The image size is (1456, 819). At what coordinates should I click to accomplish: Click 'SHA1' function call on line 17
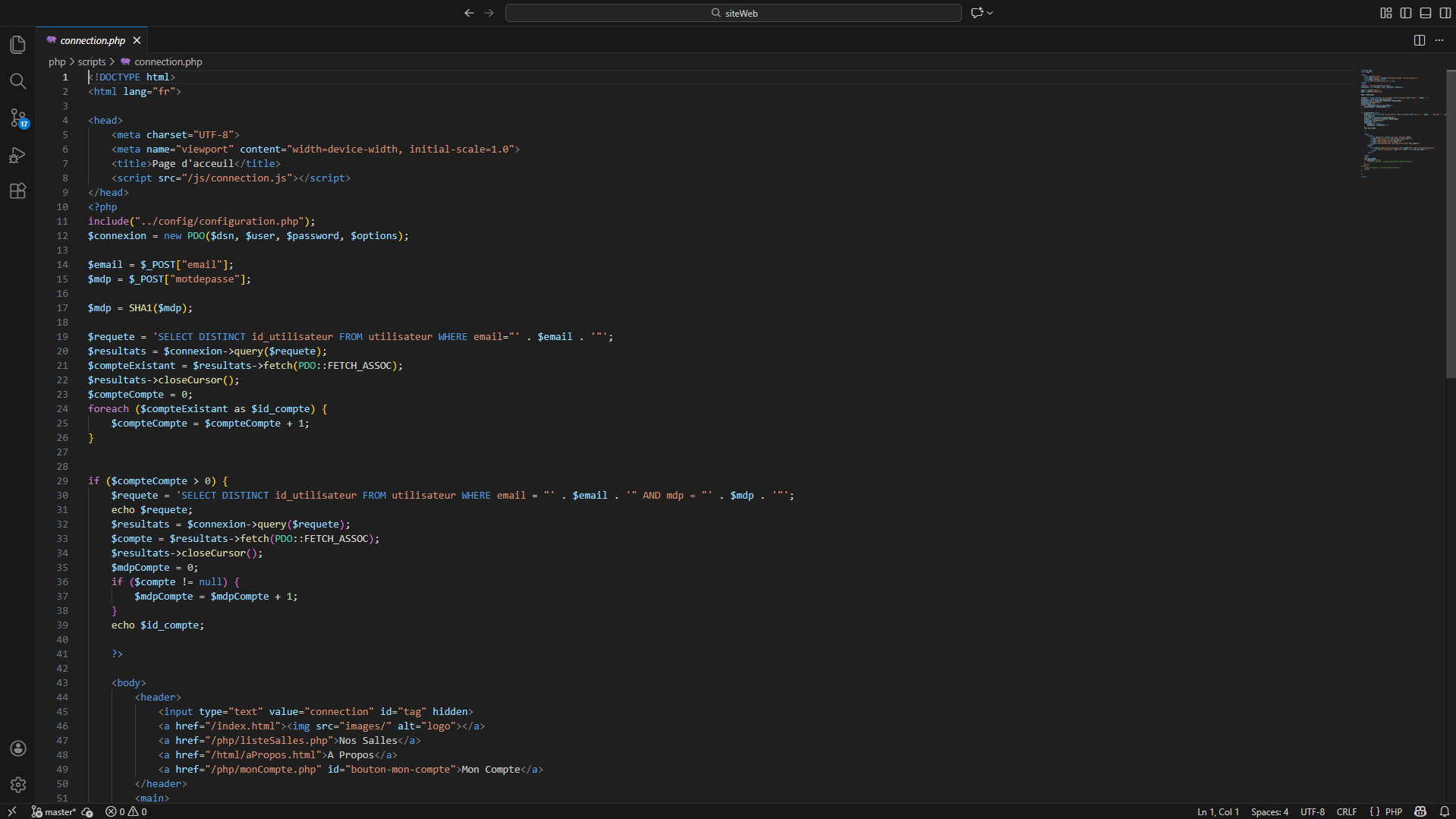(140, 307)
